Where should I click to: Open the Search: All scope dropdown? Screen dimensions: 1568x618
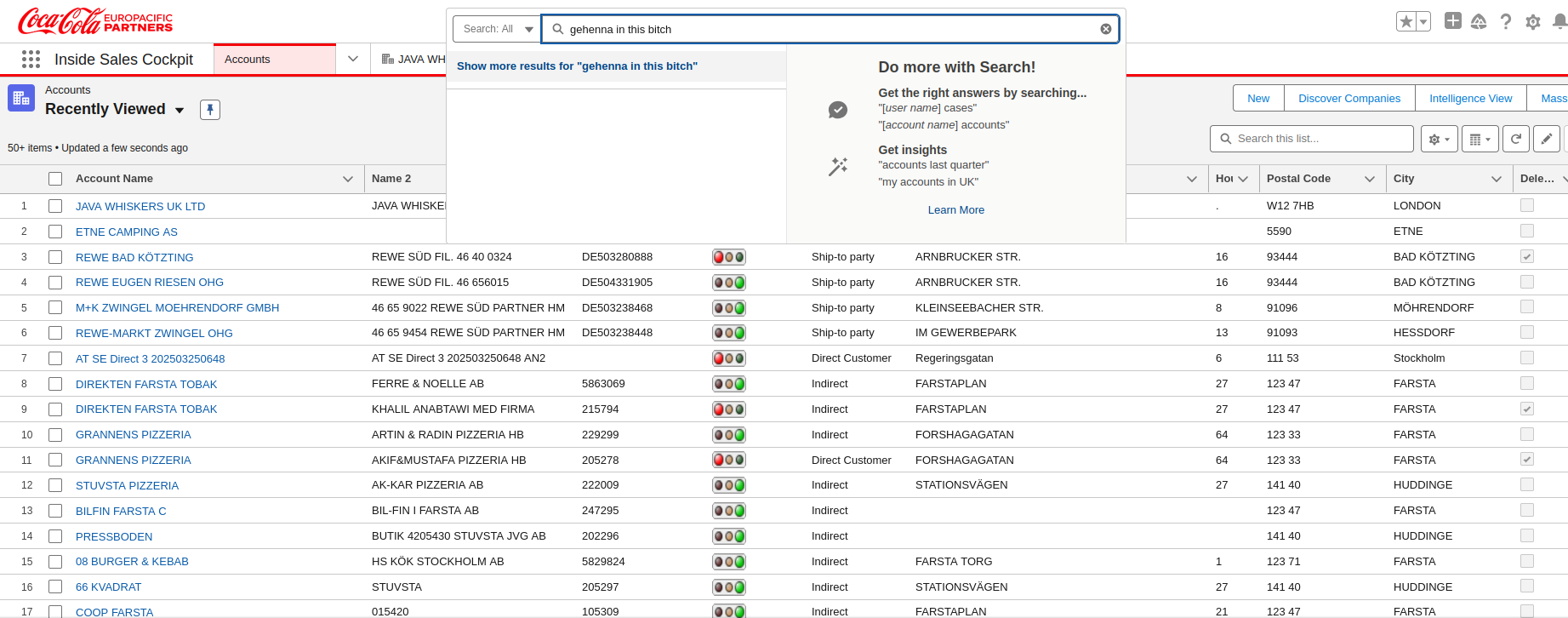pyautogui.click(x=497, y=29)
